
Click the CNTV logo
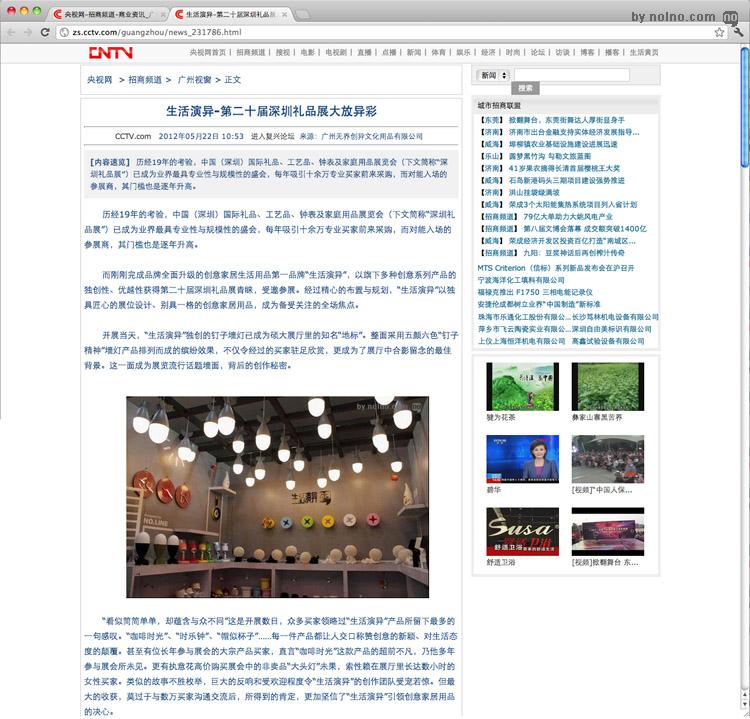(x=109, y=53)
